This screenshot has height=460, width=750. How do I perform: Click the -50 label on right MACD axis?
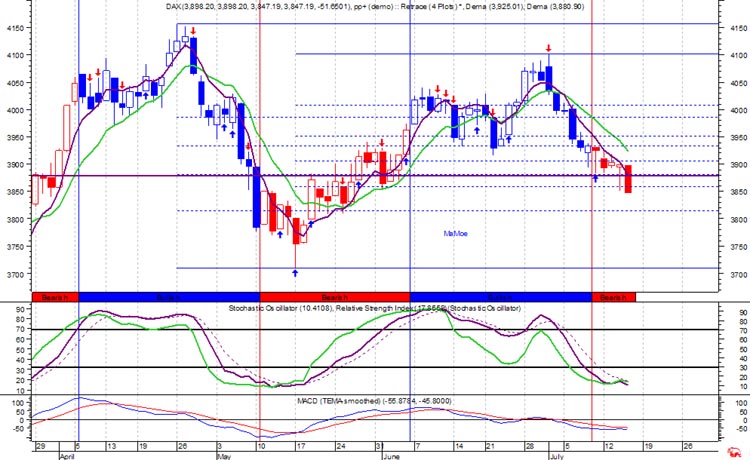point(741,429)
